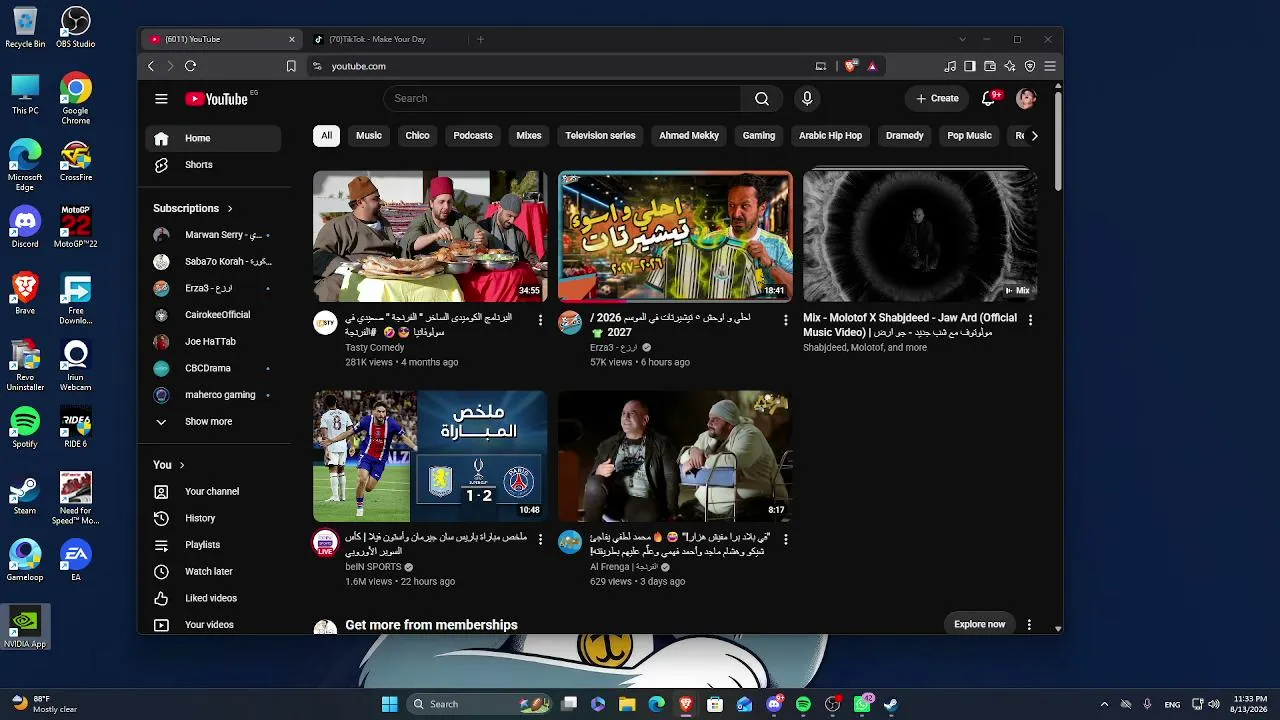Open the Brave main menu
The width and height of the screenshot is (1280, 720).
click(1050, 66)
